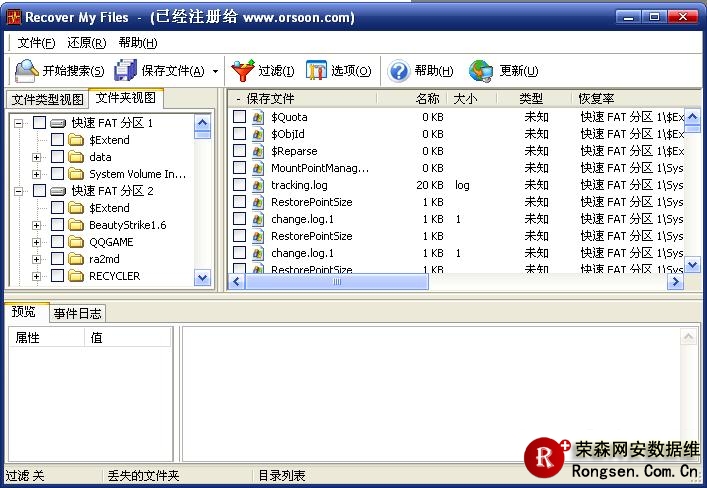Click the 帮助 question mark icon
707x488 pixels.
[x=399, y=71]
